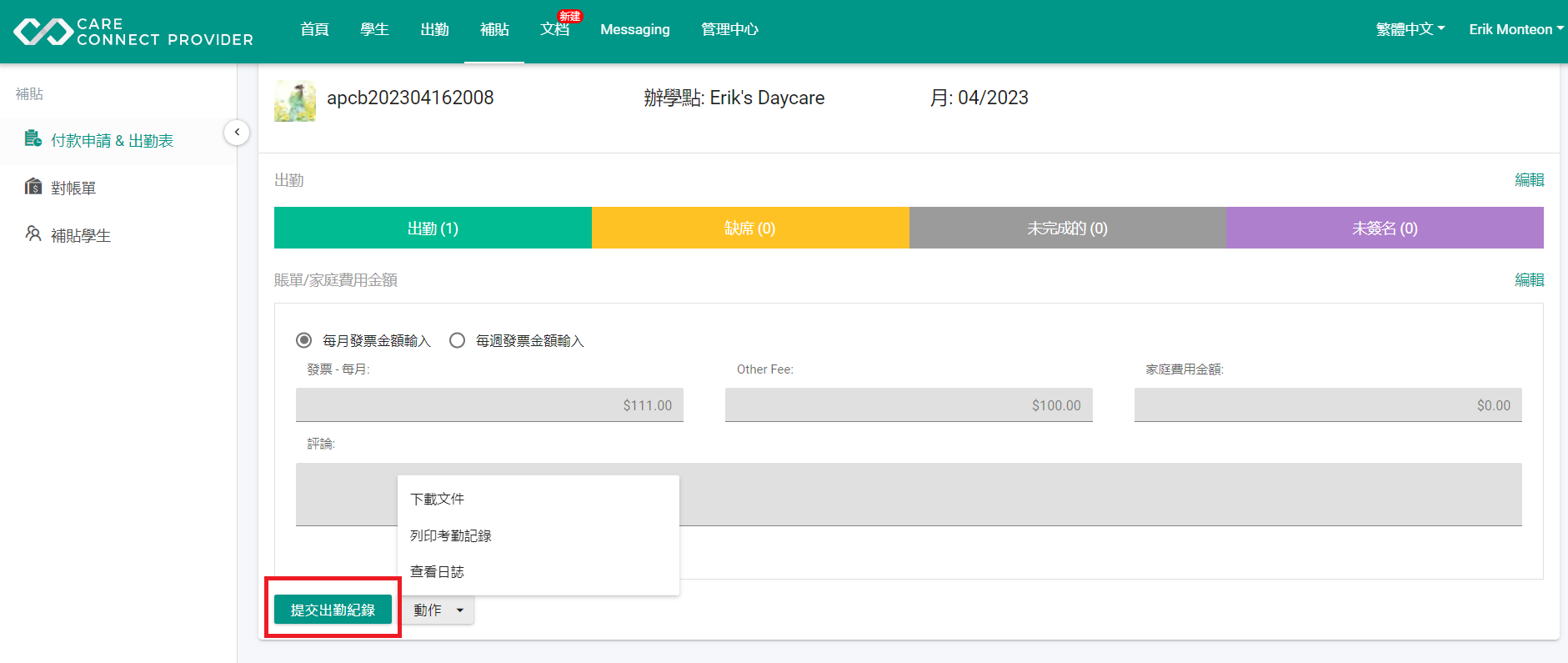Image resolution: width=1568 pixels, height=663 pixels.
Task: Select the purple 未簽名 (0) segment
Action: pyautogui.click(x=1385, y=228)
